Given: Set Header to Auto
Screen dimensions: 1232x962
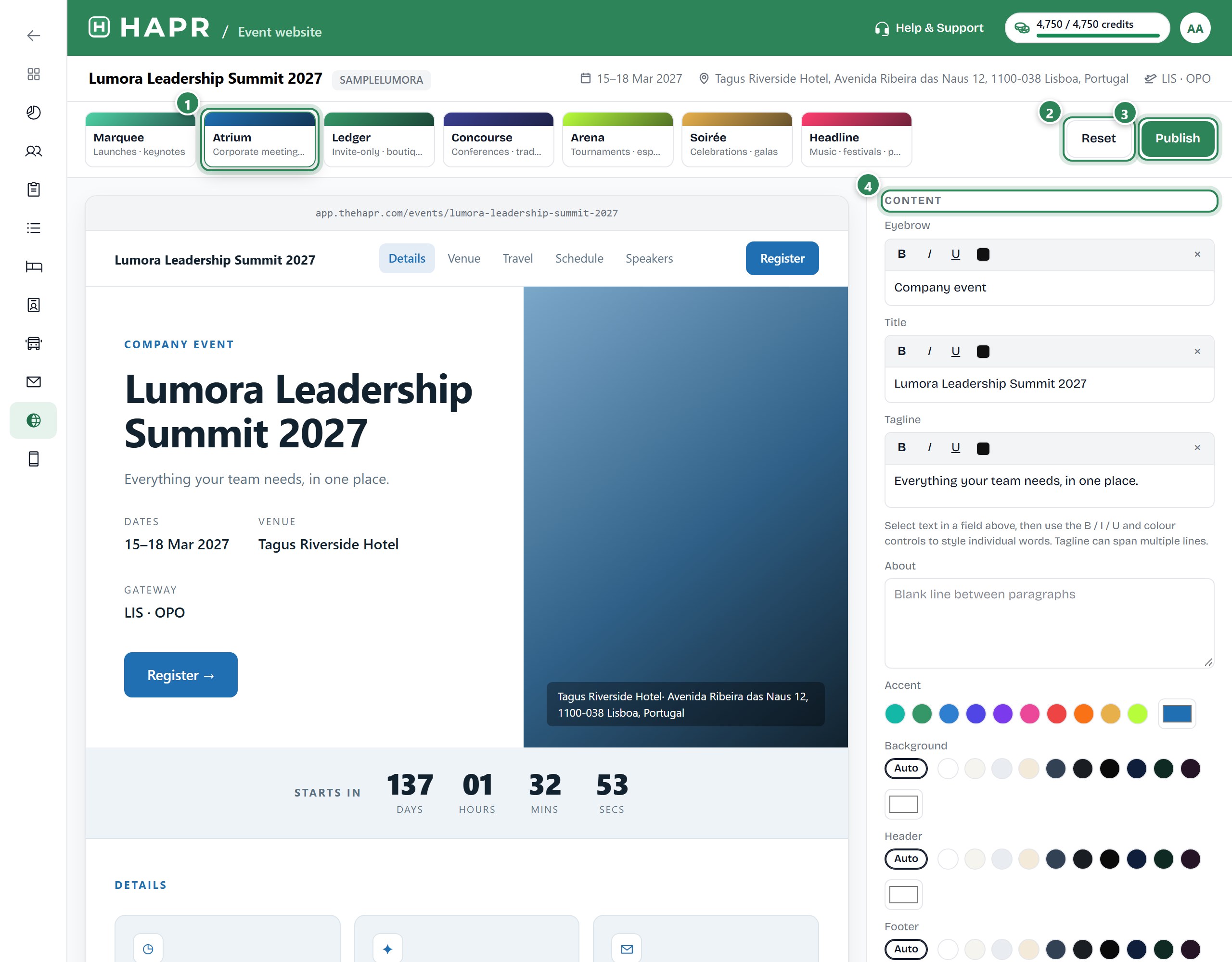Looking at the screenshot, I should tap(905, 858).
